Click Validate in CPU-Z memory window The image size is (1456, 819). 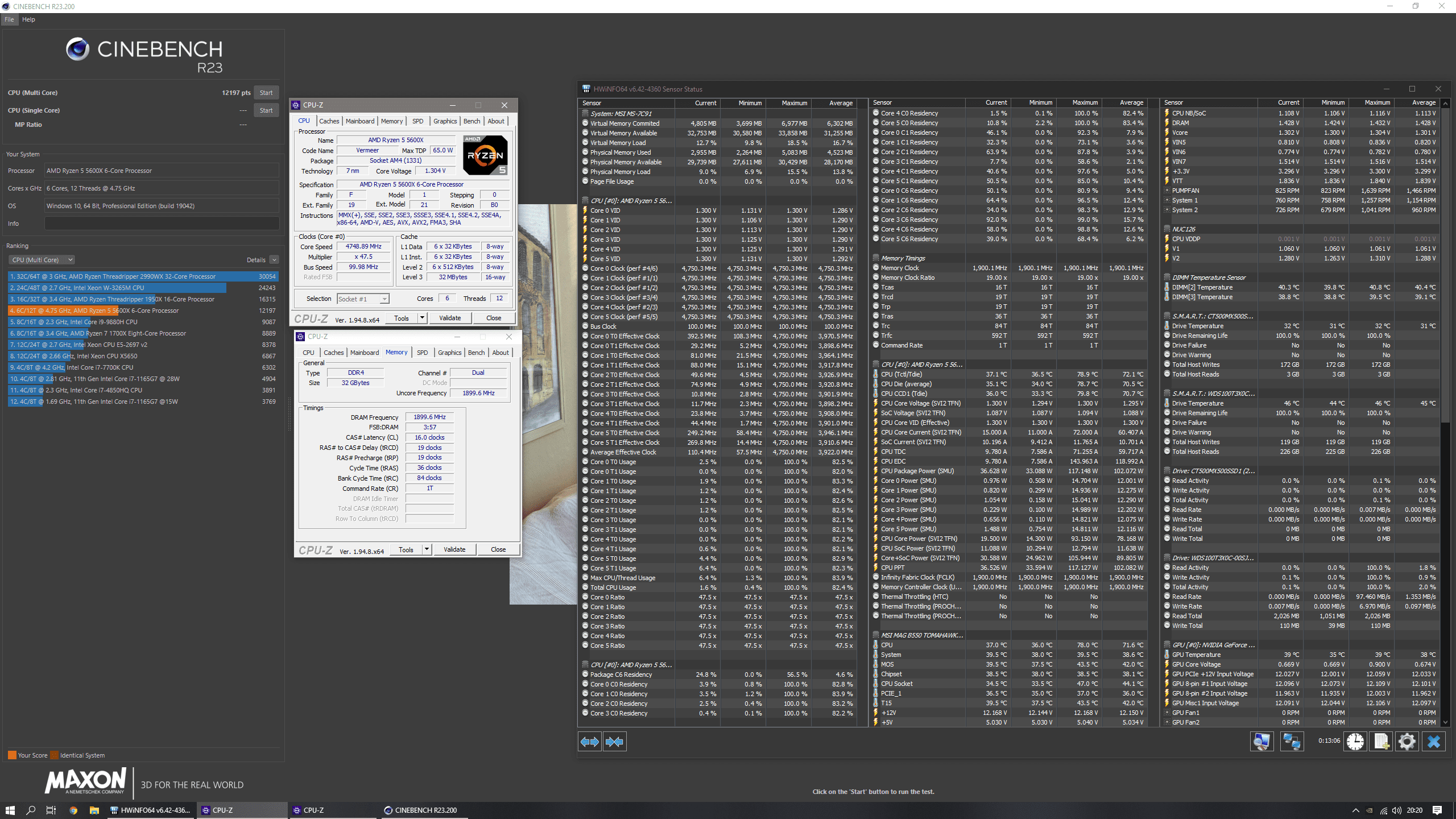(454, 549)
